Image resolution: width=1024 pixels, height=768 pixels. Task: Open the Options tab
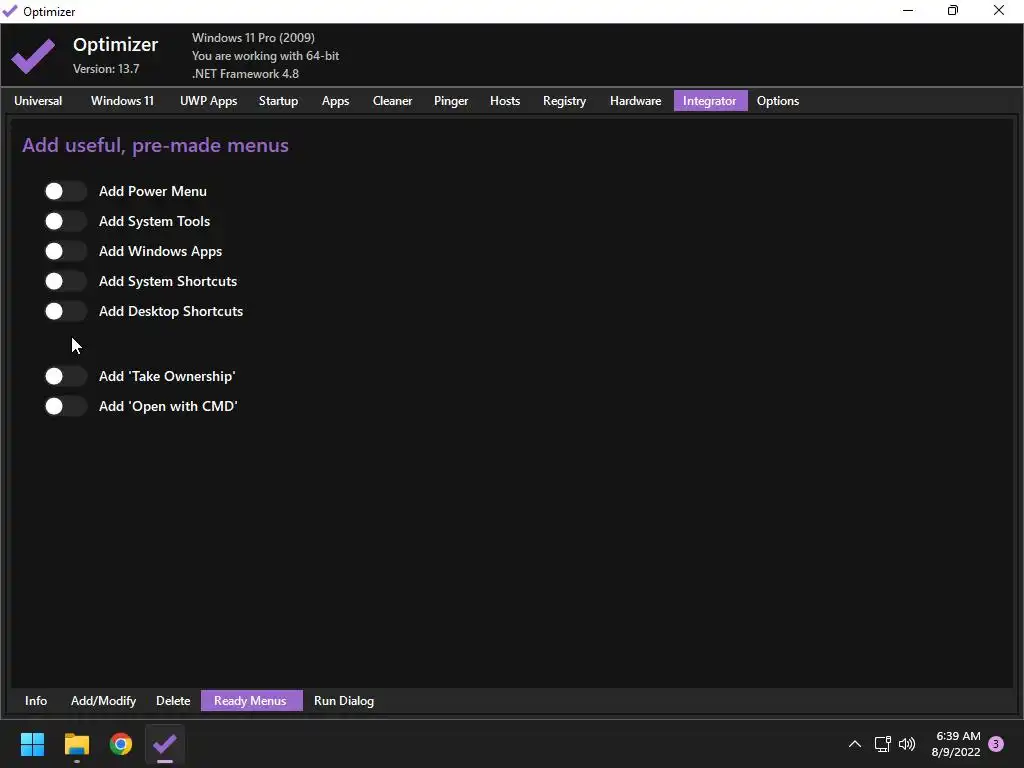point(778,101)
